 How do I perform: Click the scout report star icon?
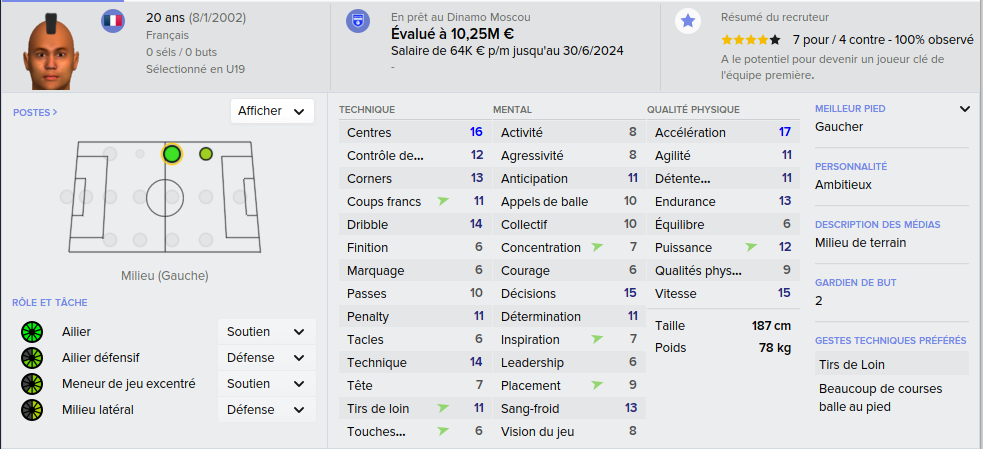point(688,21)
